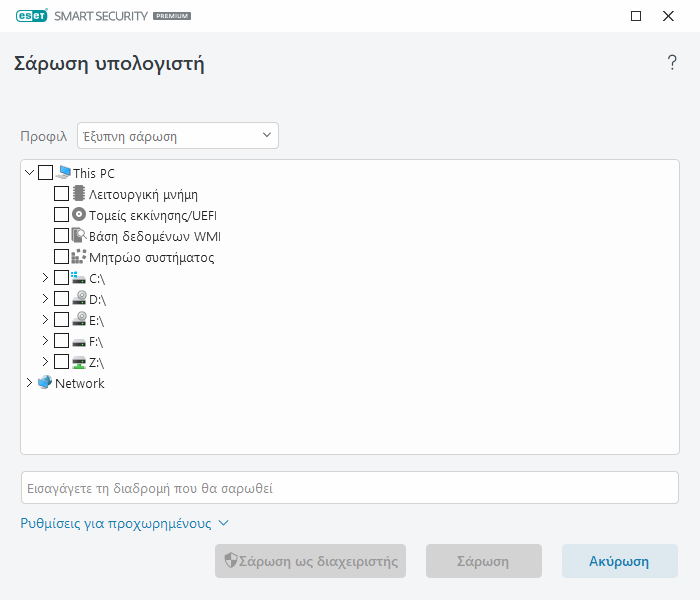Check the This PC checkbox
The width and height of the screenshot is (700, 600).
[45, 173]
